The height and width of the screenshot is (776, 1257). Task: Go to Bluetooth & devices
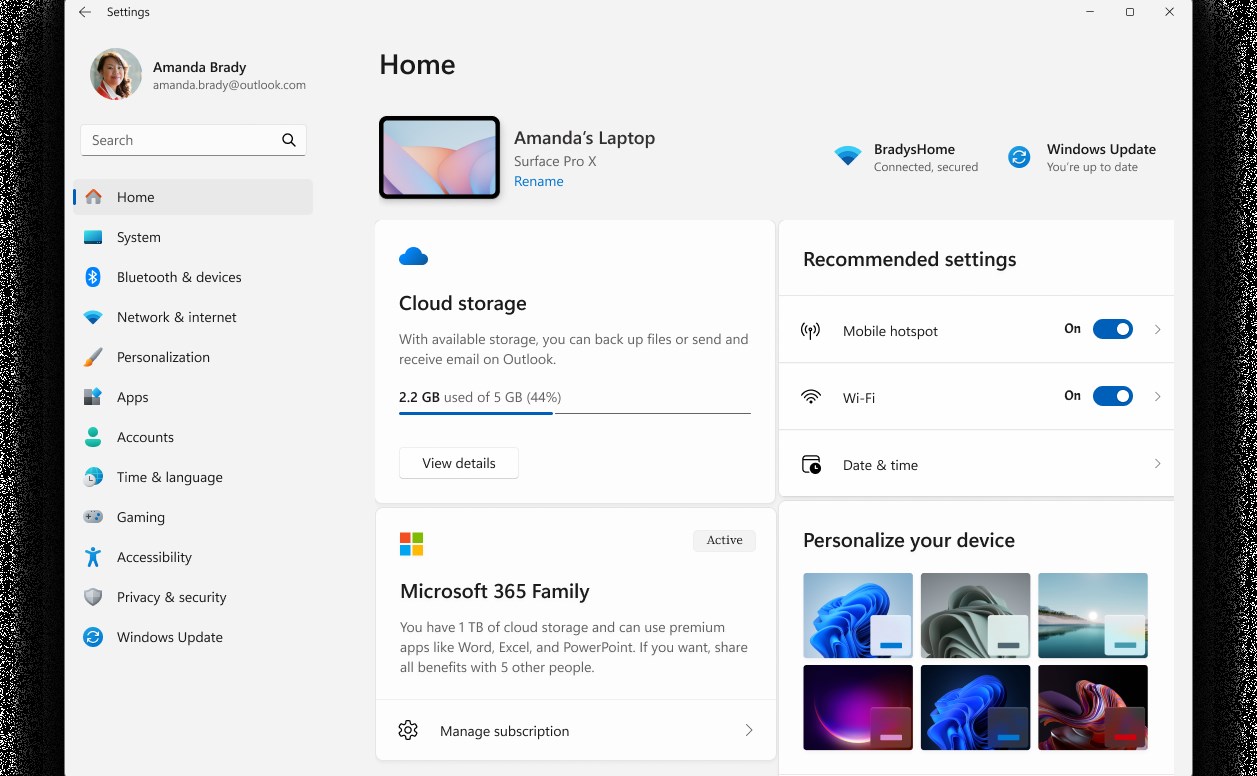click(193, 277)
